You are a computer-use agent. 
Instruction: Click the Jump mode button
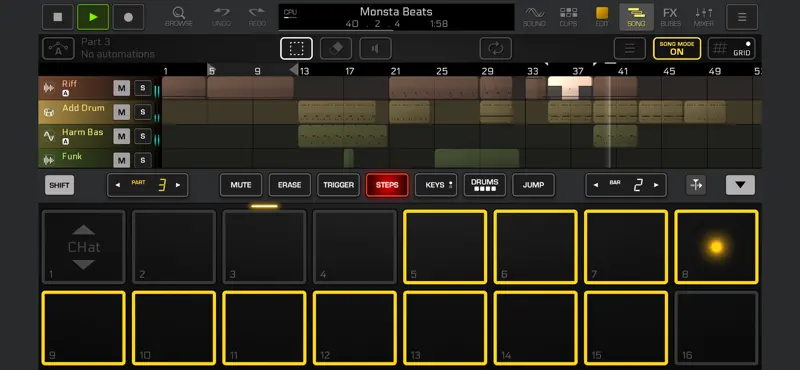(x=533, y=185)
